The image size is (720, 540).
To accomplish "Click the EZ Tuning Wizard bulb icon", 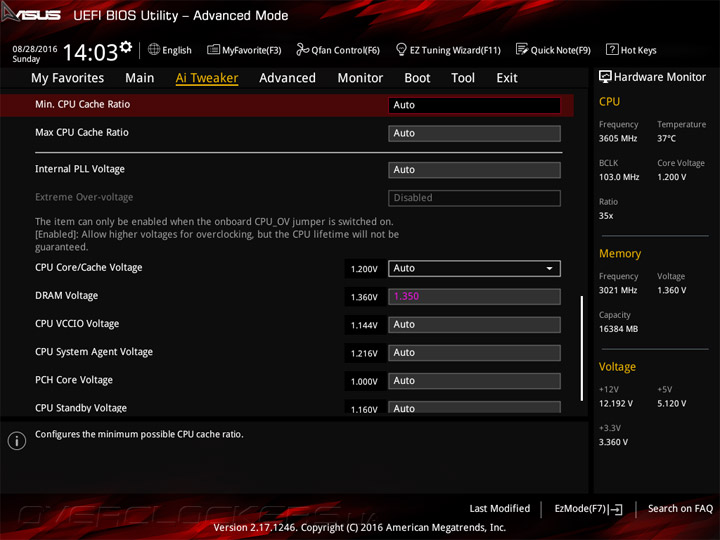I will click(x=401, y=49).
